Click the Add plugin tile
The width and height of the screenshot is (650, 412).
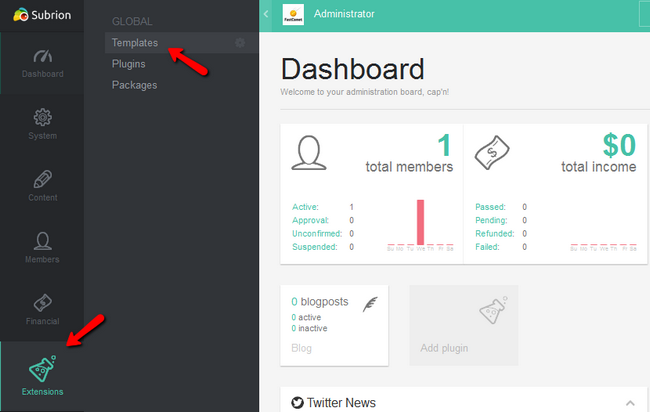pyautogui.click(x=464, y=325)
